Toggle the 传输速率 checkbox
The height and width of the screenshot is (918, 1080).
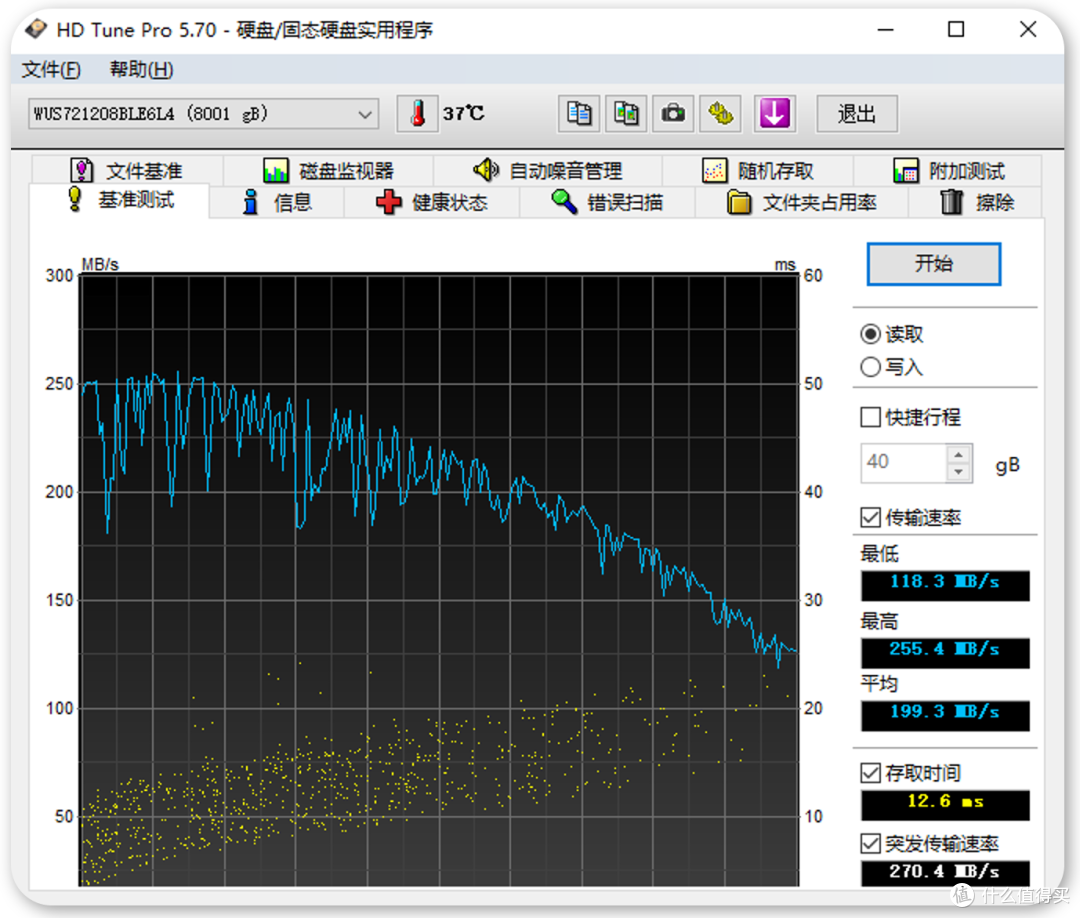[871, 517]
